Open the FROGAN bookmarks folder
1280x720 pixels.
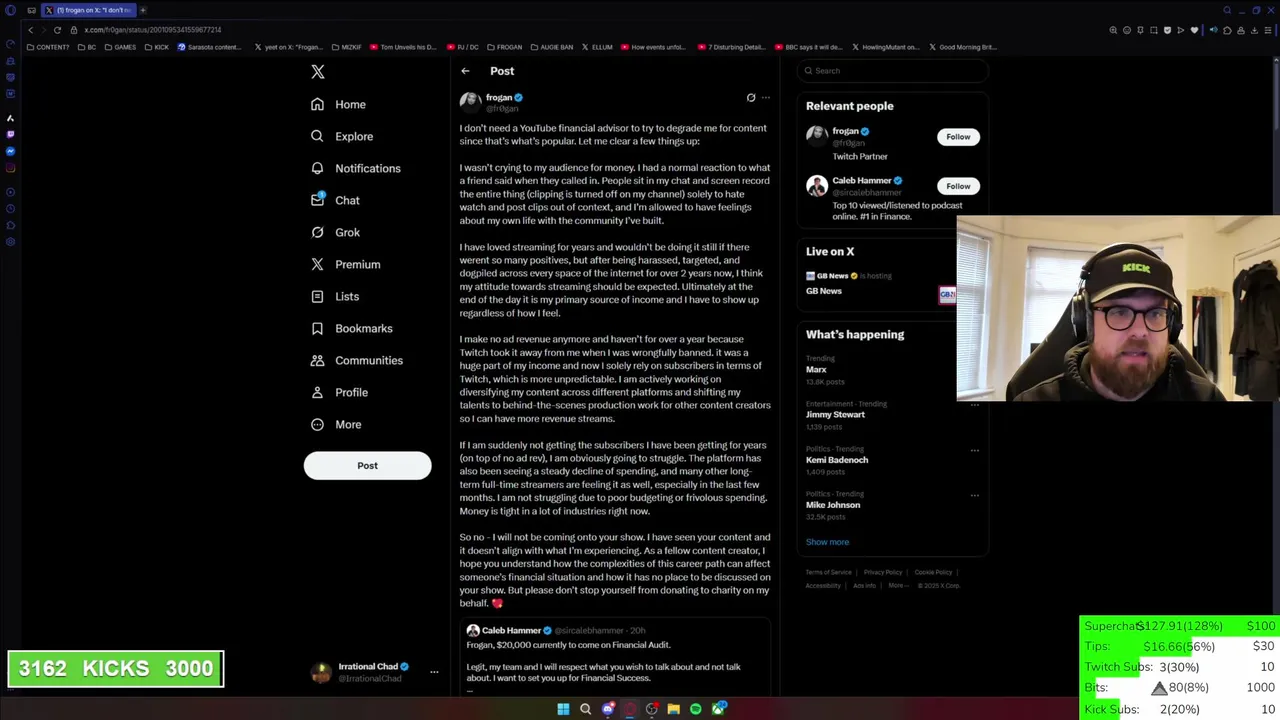504,47
